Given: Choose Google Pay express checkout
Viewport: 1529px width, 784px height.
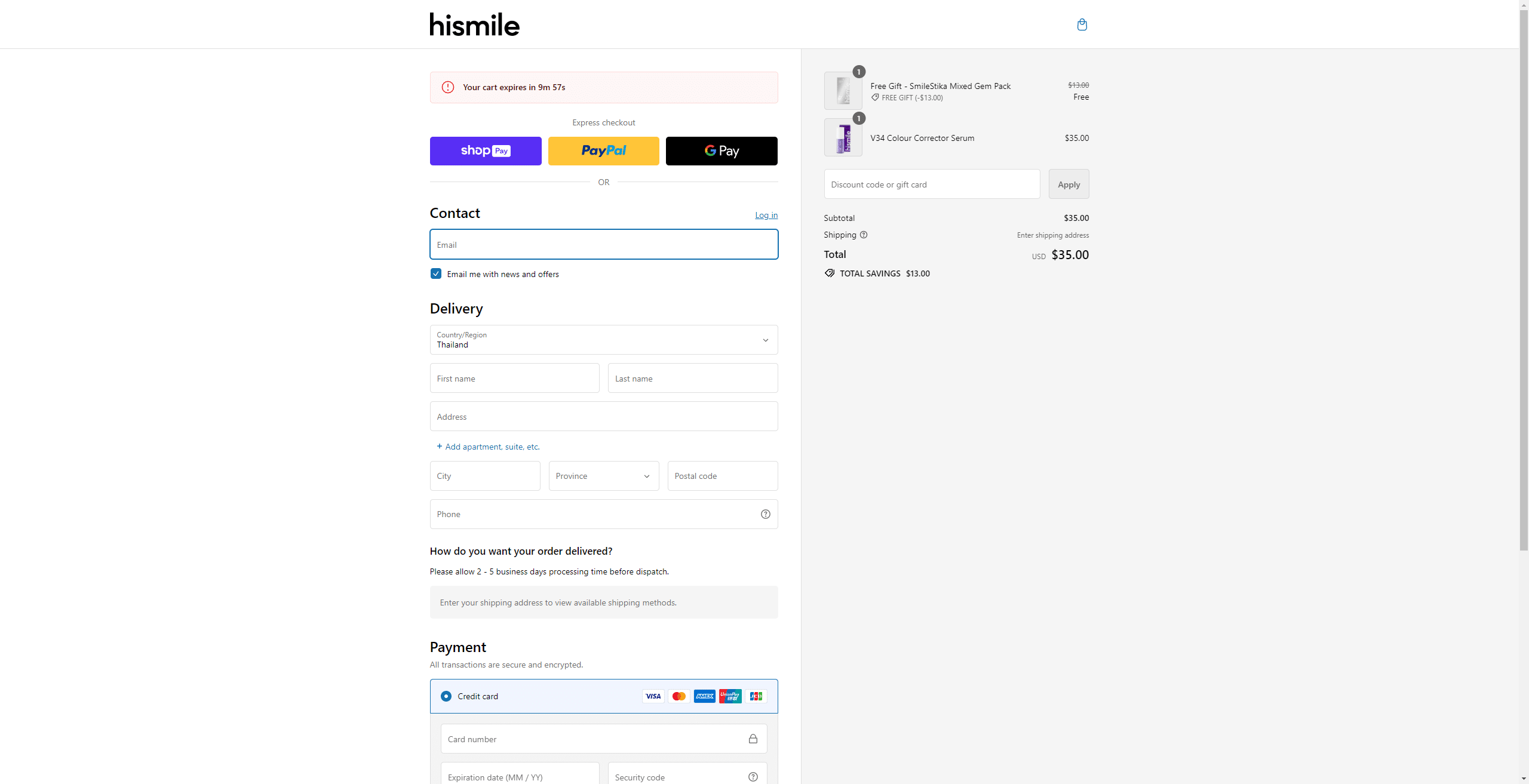Looking at the screenshot, I should click(721, 150).
